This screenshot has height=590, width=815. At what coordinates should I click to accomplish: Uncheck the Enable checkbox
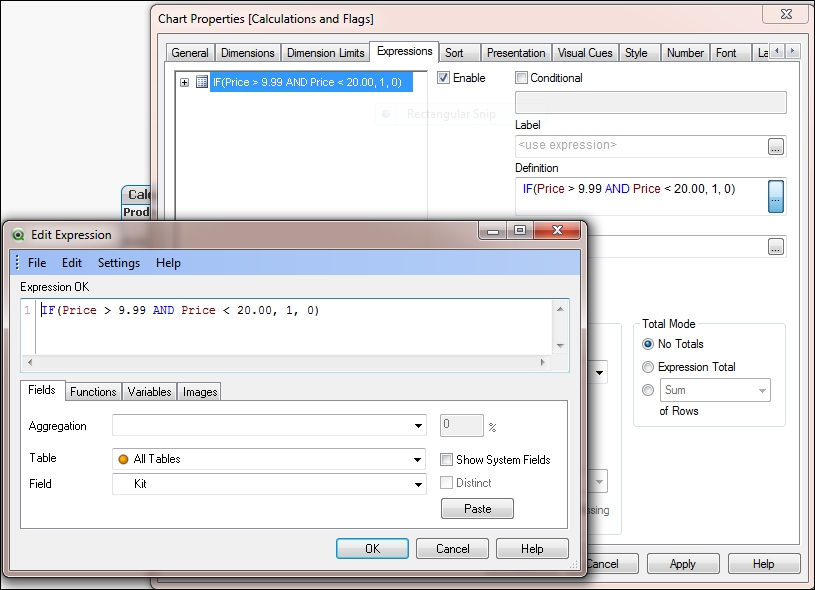pyautogui.click(x=444, y=78)
